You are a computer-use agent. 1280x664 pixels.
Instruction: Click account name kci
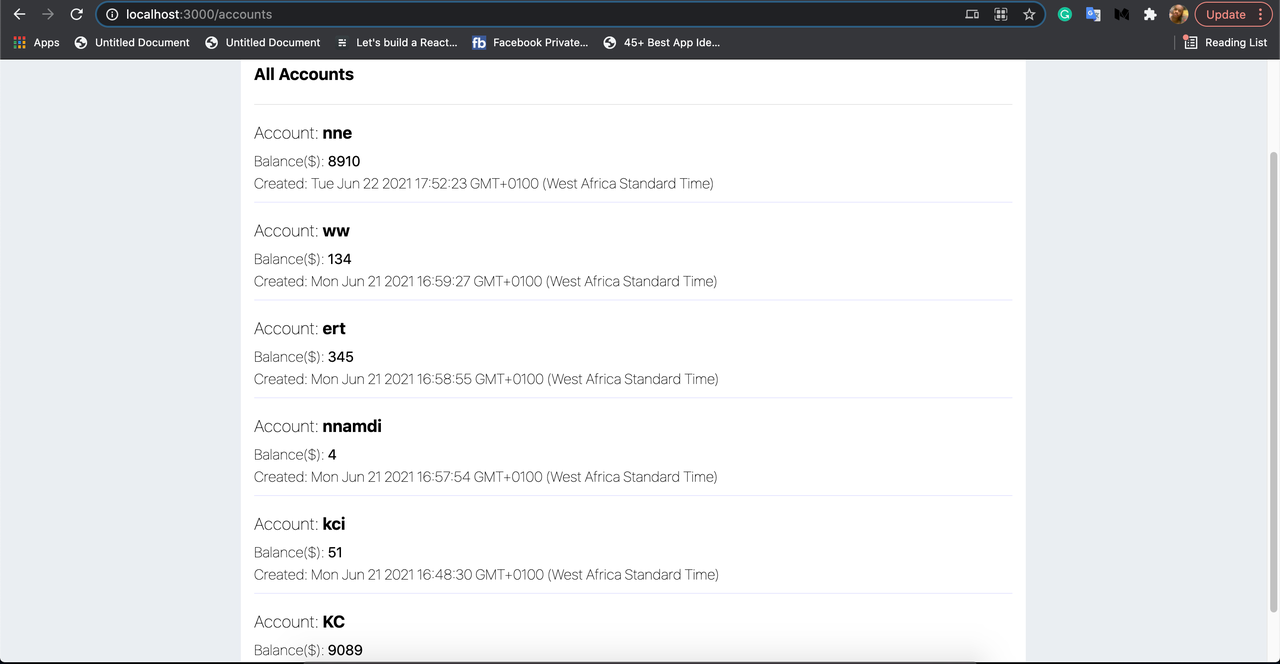pyautogui.click(x=334, y=524)
